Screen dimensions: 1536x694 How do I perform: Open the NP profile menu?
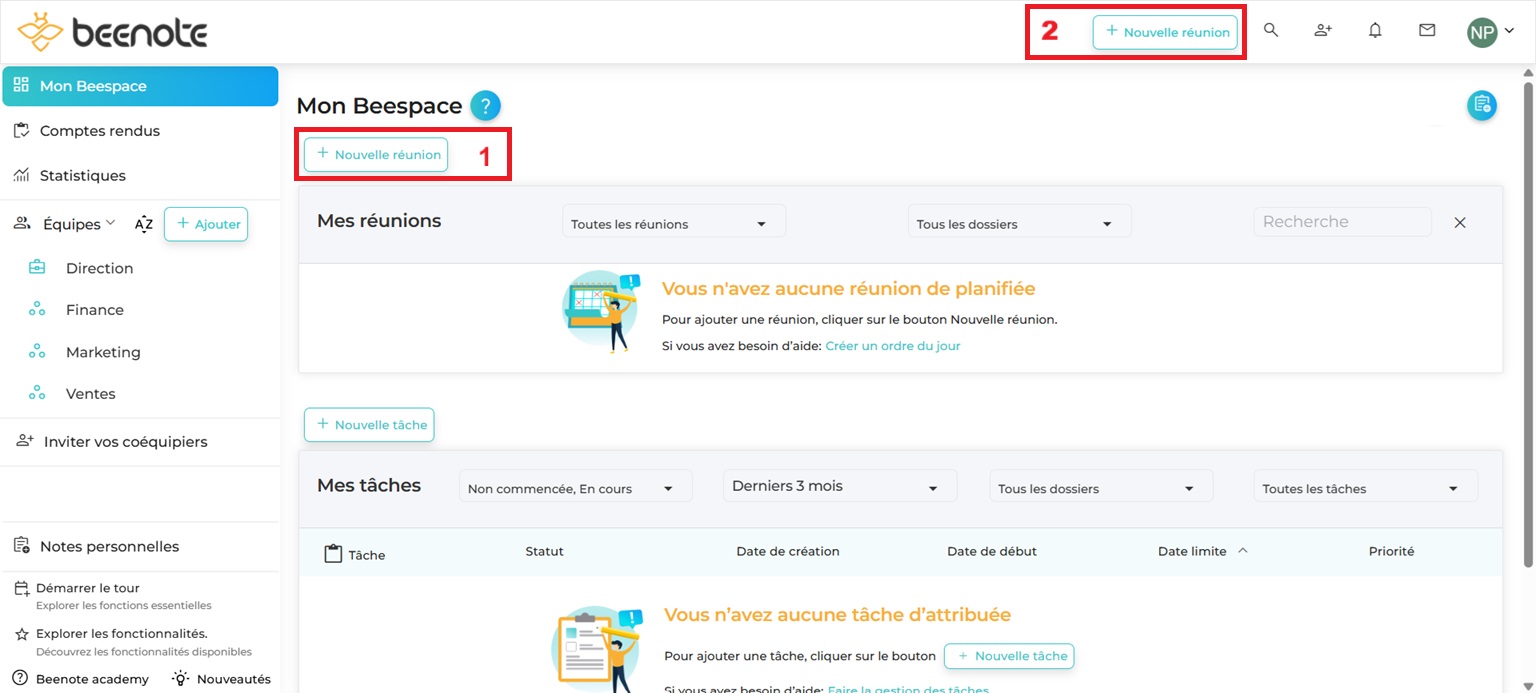1490,32
